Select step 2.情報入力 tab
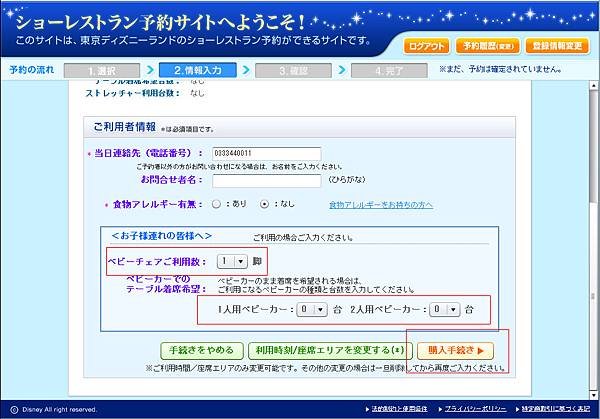This screenshot has width=600, height=419. (x=197, y=70)
